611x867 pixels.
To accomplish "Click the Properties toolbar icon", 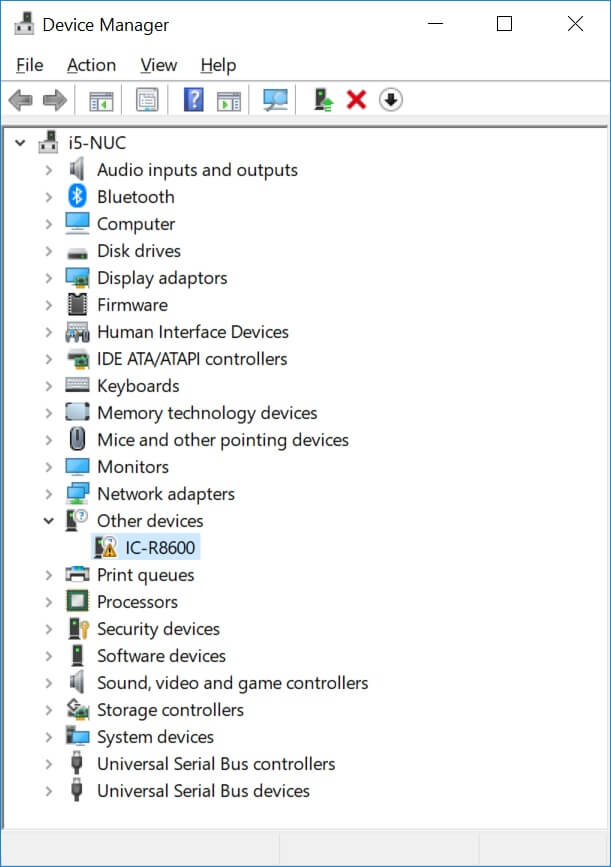I will click(148, 100).
